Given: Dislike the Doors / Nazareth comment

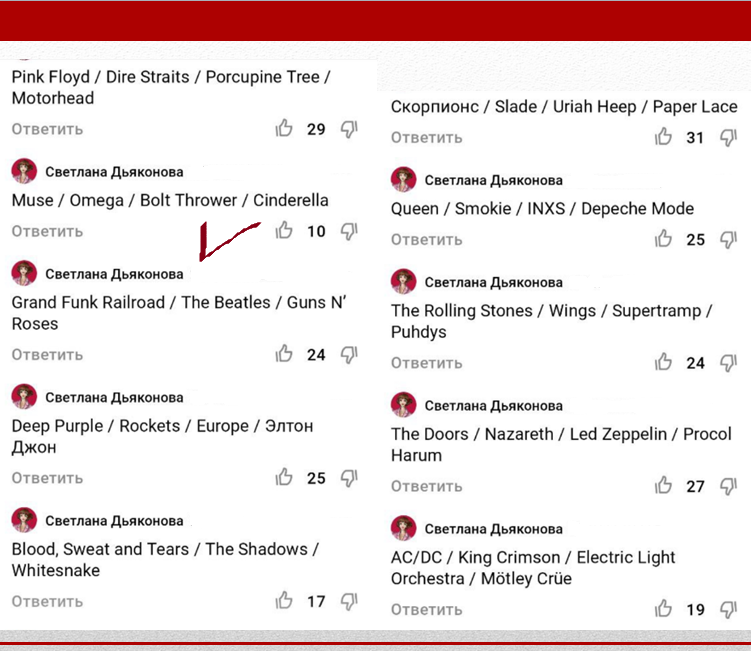Looking at the screenshot, I should point(728,486).
